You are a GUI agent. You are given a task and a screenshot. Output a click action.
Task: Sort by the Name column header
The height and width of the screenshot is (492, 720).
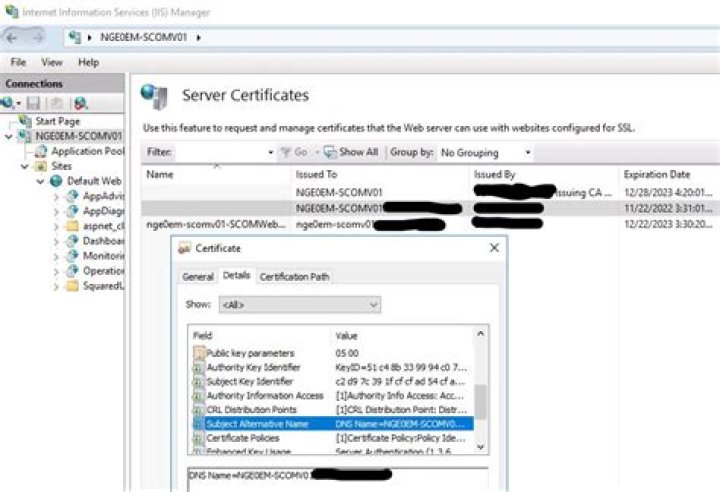click(216, 175)
